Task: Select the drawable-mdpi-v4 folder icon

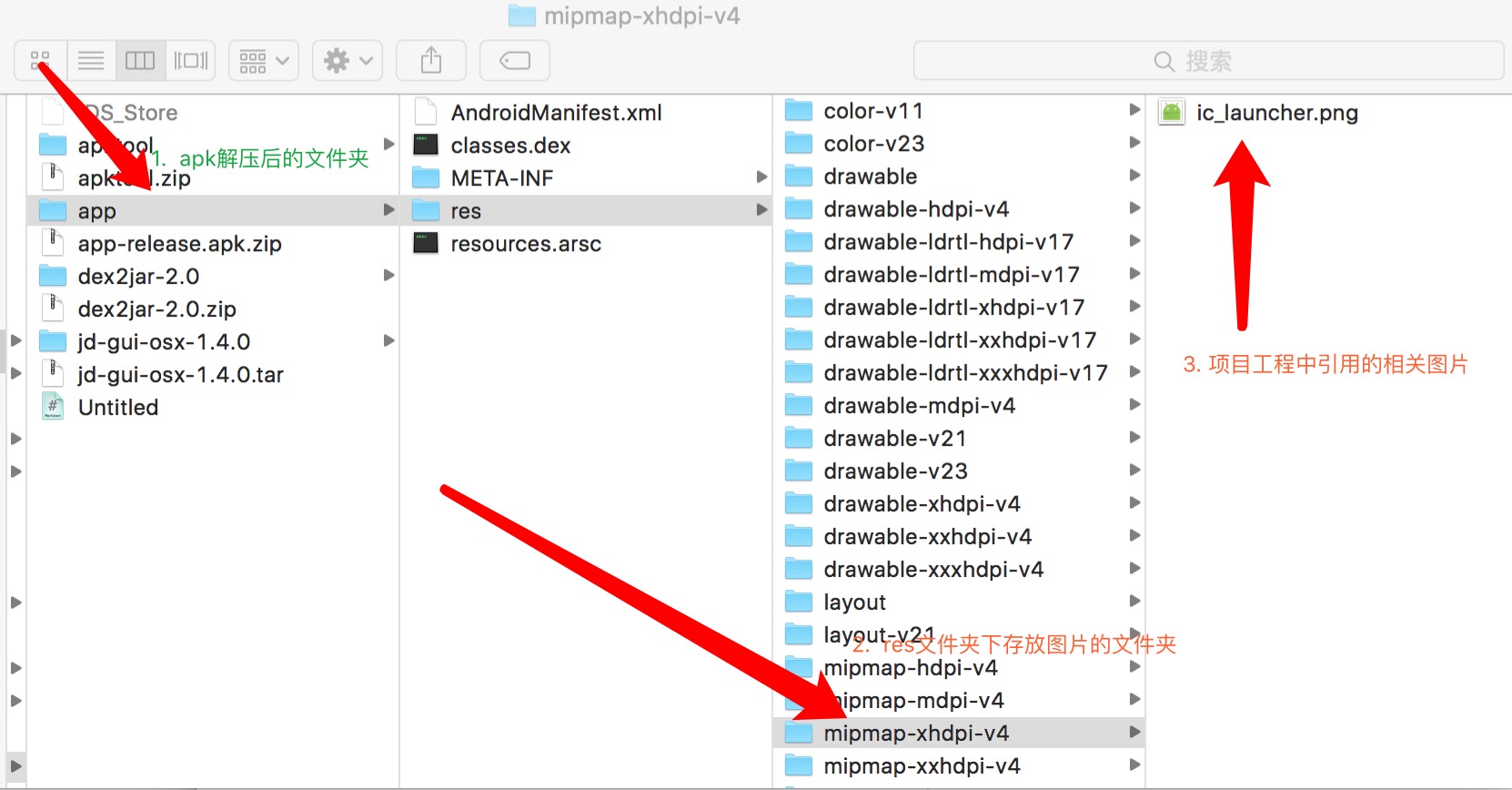Action: 799,406
